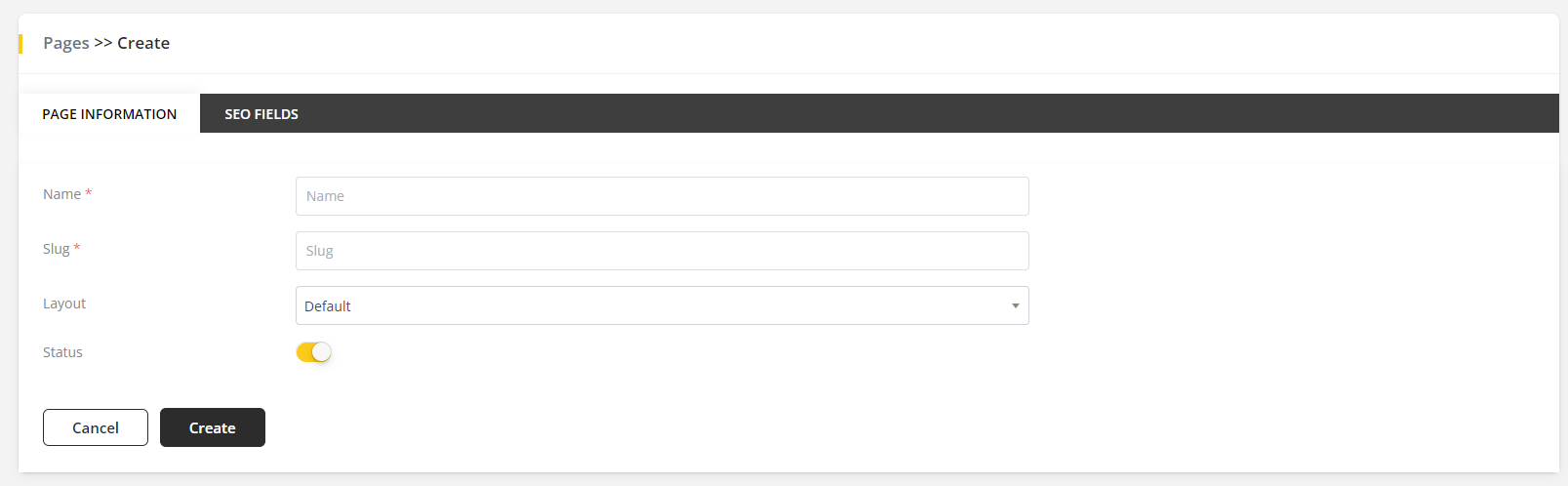The height and width of the screenshot is (486, 1568).
Task: Open the SEO Fields tab
Action: click(261, 114)
